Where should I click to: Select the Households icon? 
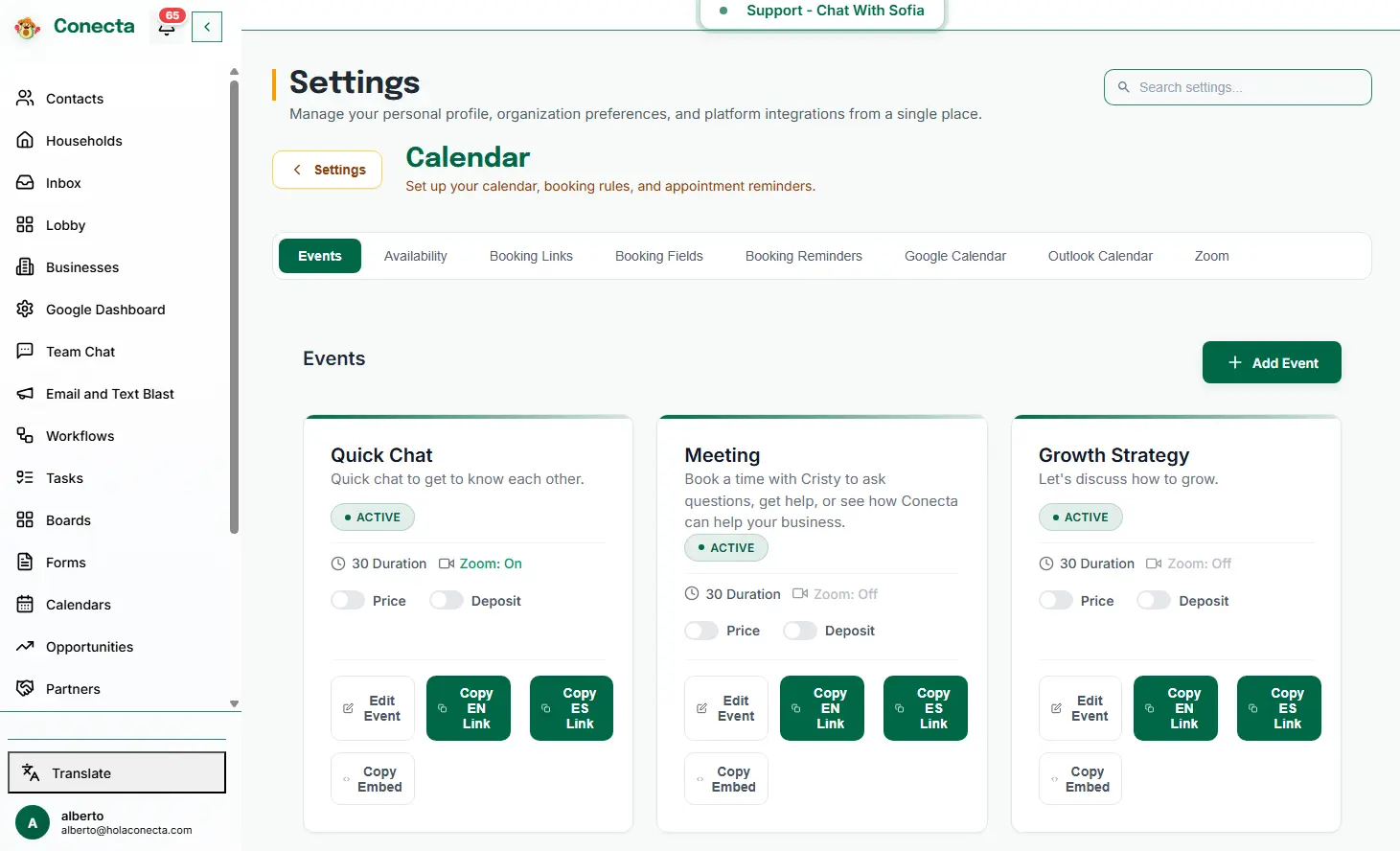[x=83, y=140]
